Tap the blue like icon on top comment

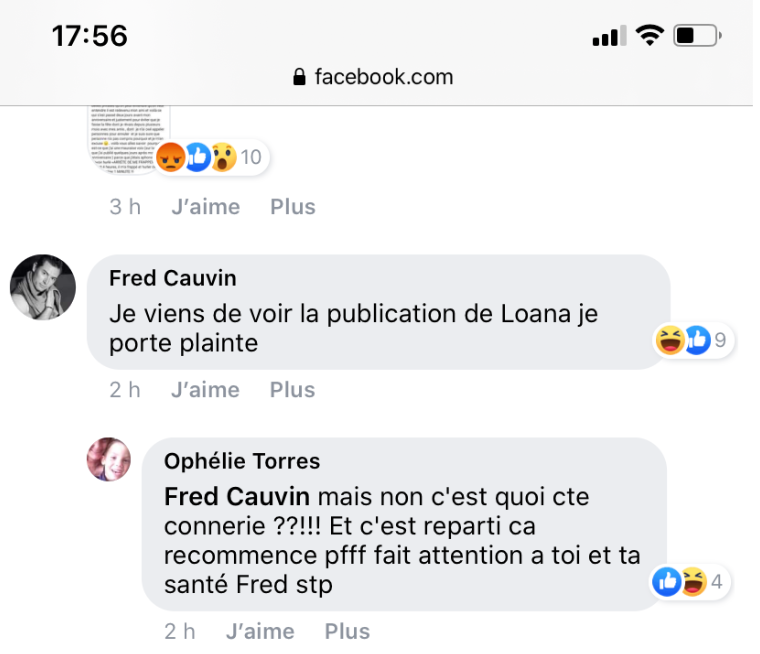(x=197, y=157)
